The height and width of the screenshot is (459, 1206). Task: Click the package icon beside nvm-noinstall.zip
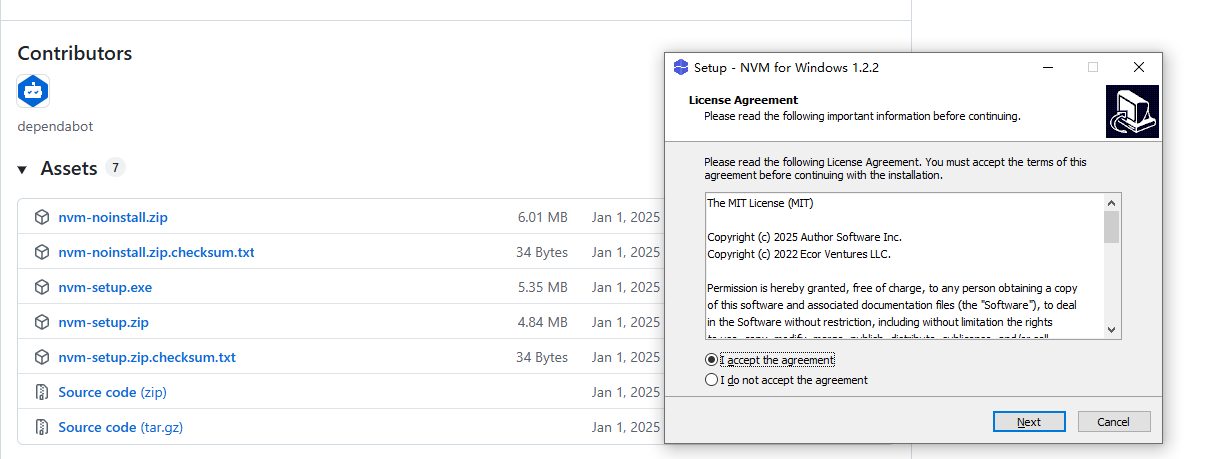point(41,217)
